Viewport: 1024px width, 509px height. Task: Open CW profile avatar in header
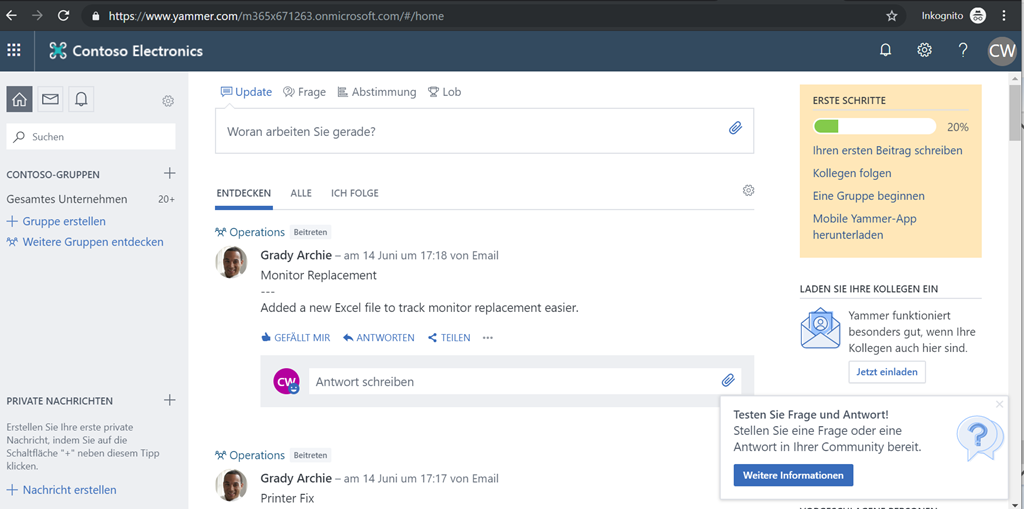tap(1002, 51)
